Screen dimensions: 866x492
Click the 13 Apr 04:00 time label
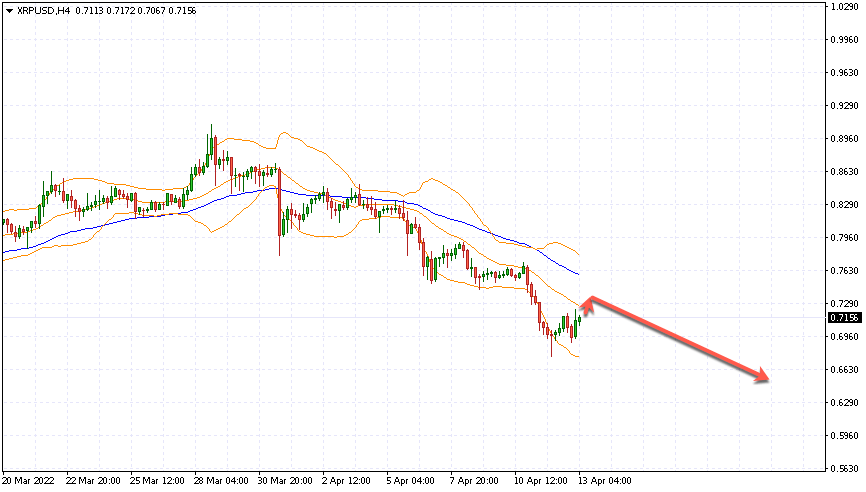point(604,481)
